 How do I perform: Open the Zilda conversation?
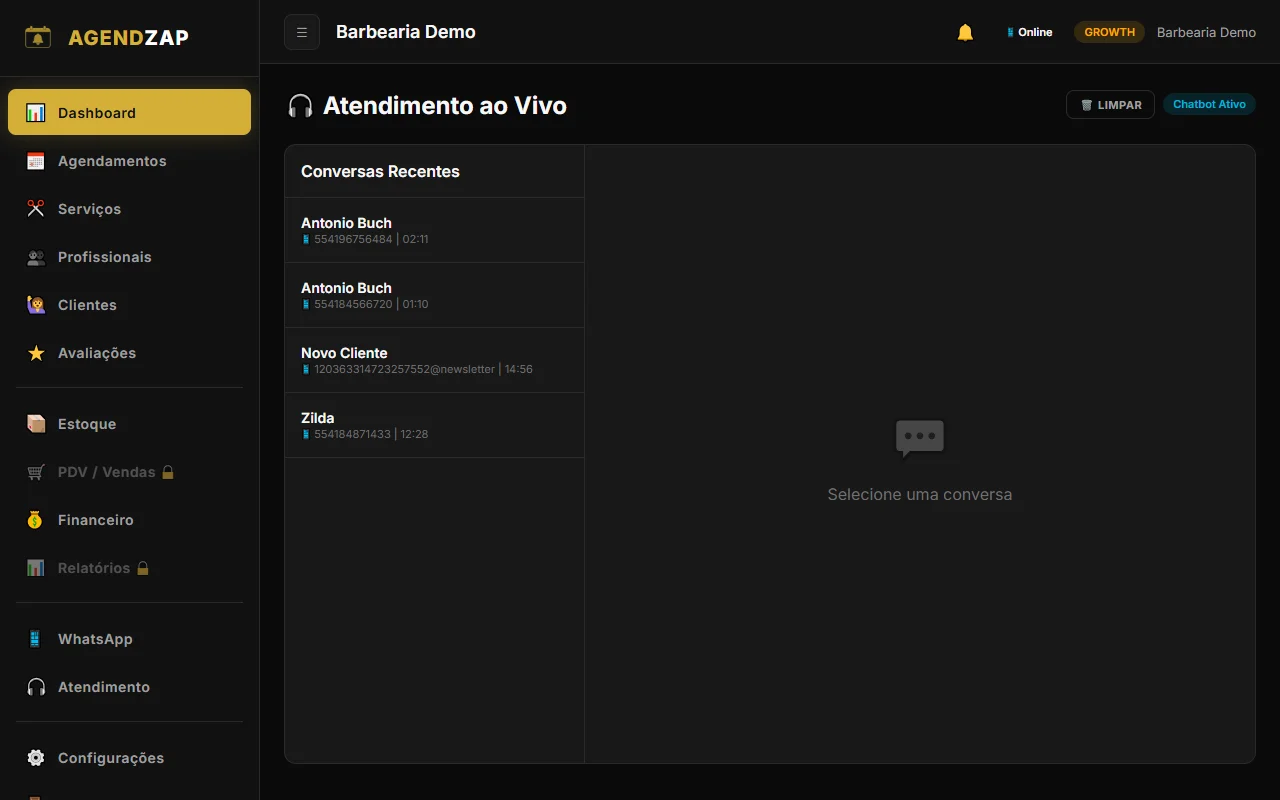434,425
